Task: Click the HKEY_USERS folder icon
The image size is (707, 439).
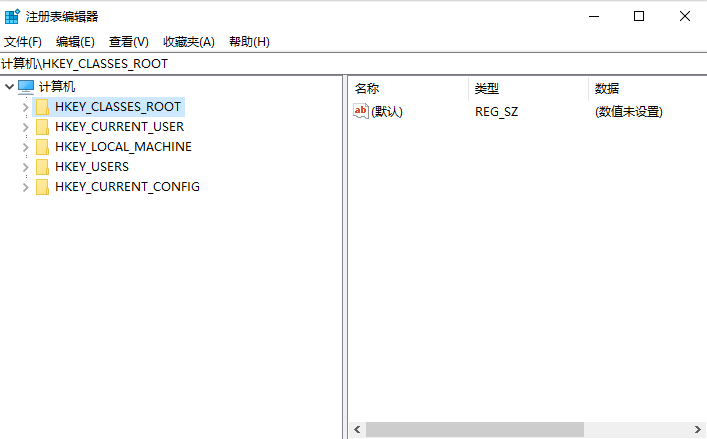Action: pos(42,167)
